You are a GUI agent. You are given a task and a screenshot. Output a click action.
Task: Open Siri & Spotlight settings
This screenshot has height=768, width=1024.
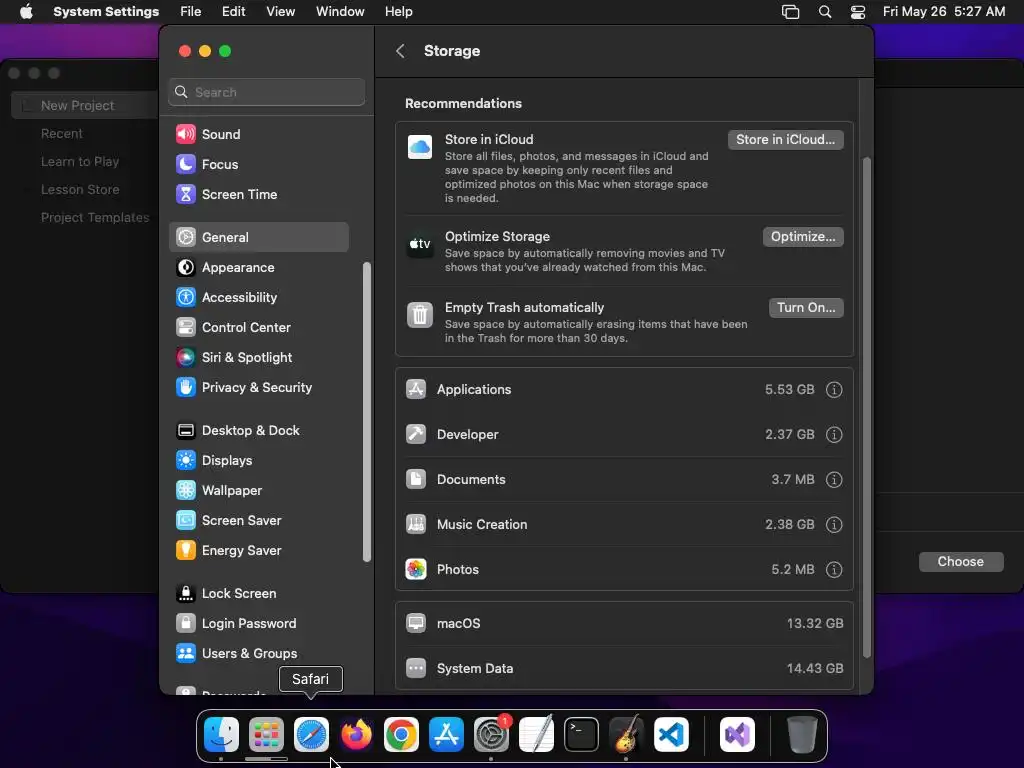click(259, 357)
